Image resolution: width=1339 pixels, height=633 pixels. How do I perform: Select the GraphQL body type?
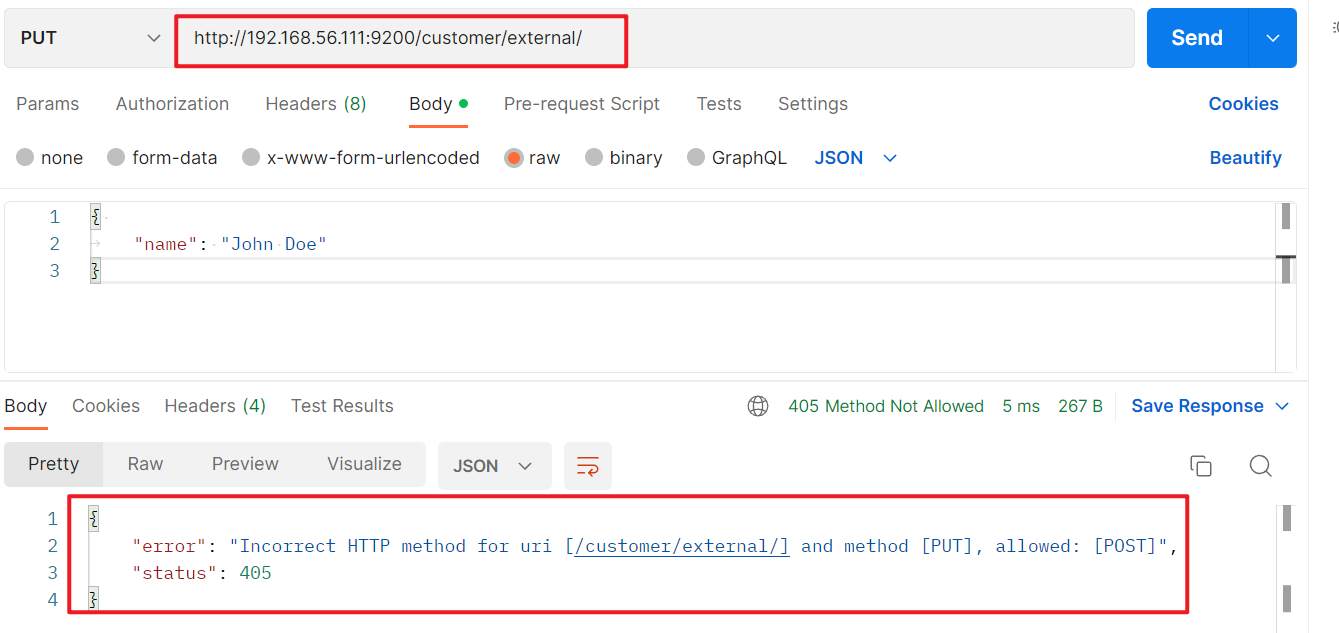(737, 158)
